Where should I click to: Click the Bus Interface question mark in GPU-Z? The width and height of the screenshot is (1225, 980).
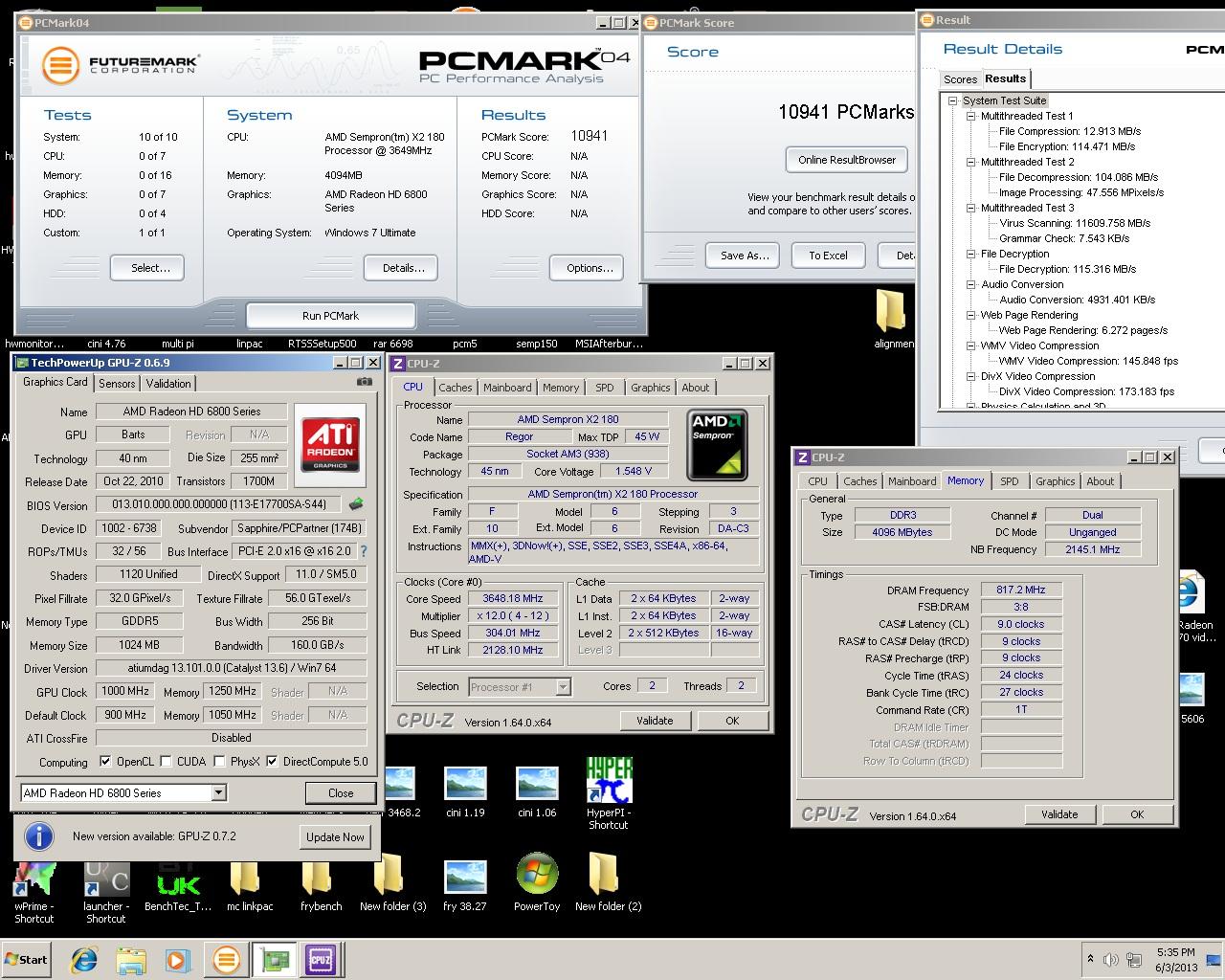pos(364,551)
